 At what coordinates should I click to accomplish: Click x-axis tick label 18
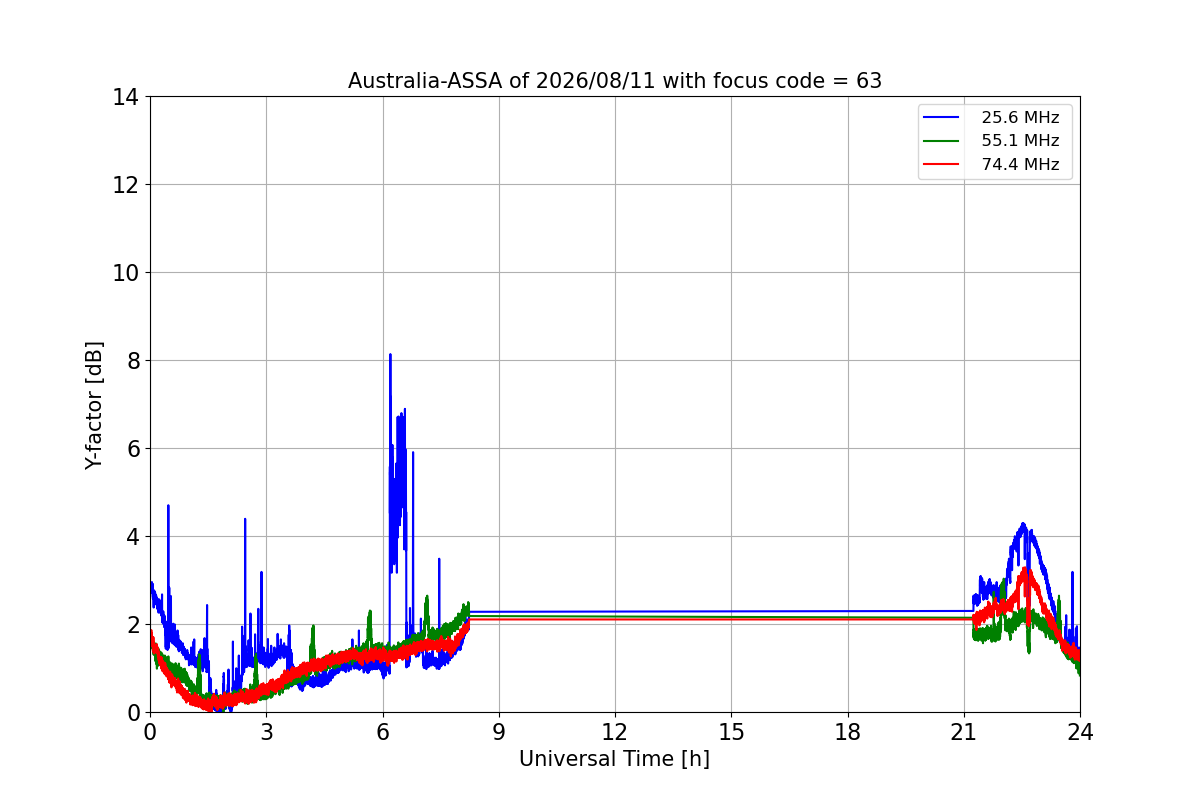tap(848, 731)
